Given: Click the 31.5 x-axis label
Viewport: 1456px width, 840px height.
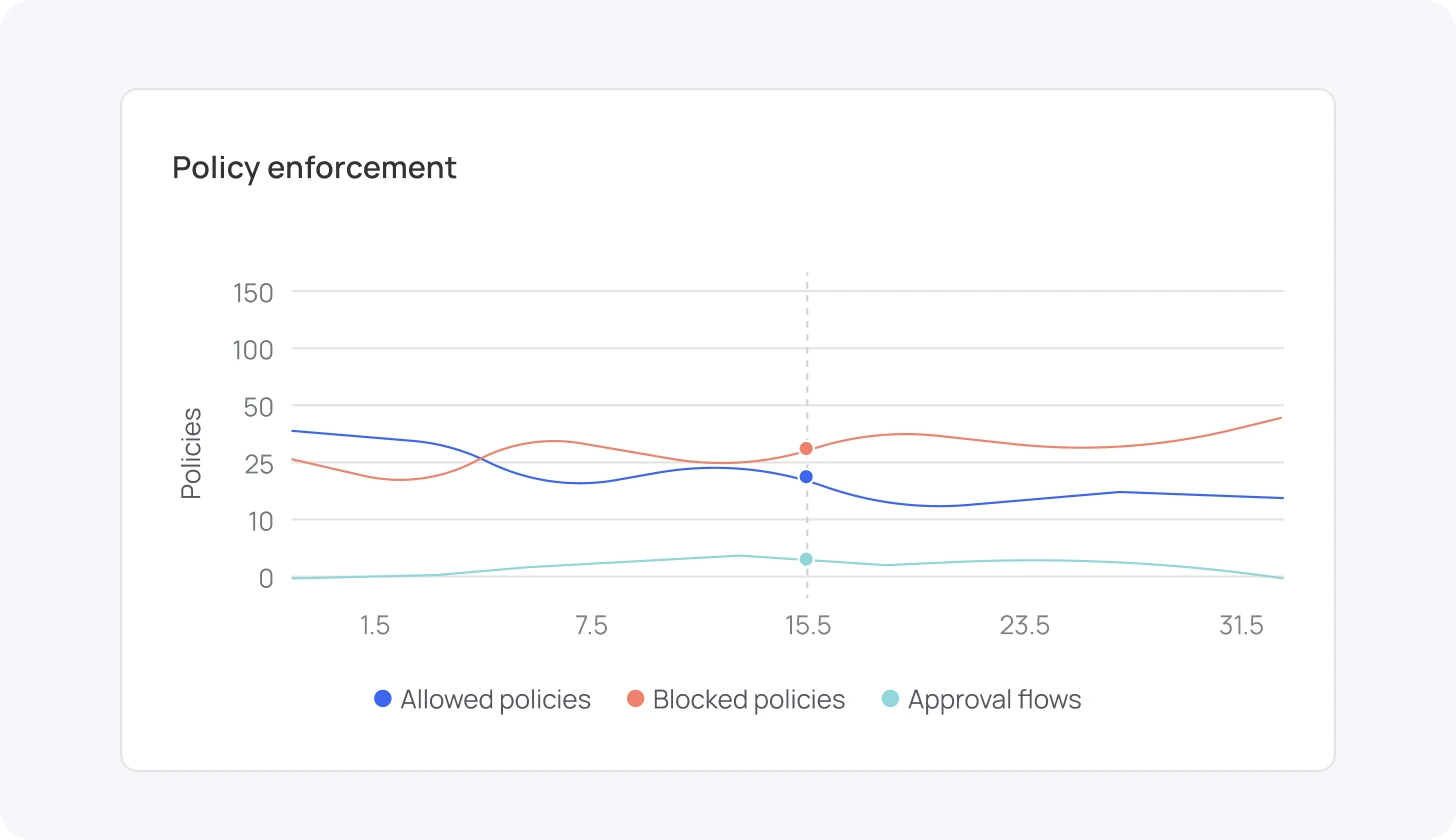Looking at the screenshot, I should [x=1241, y=626].
